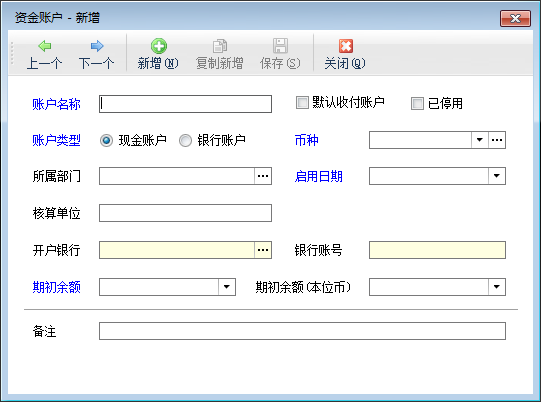Image resolution: width=541 pixels, height=402 pixels.
Task: Expand the 期初余额(本位币) dropdown arrow
Action: (x=497, y=287)
